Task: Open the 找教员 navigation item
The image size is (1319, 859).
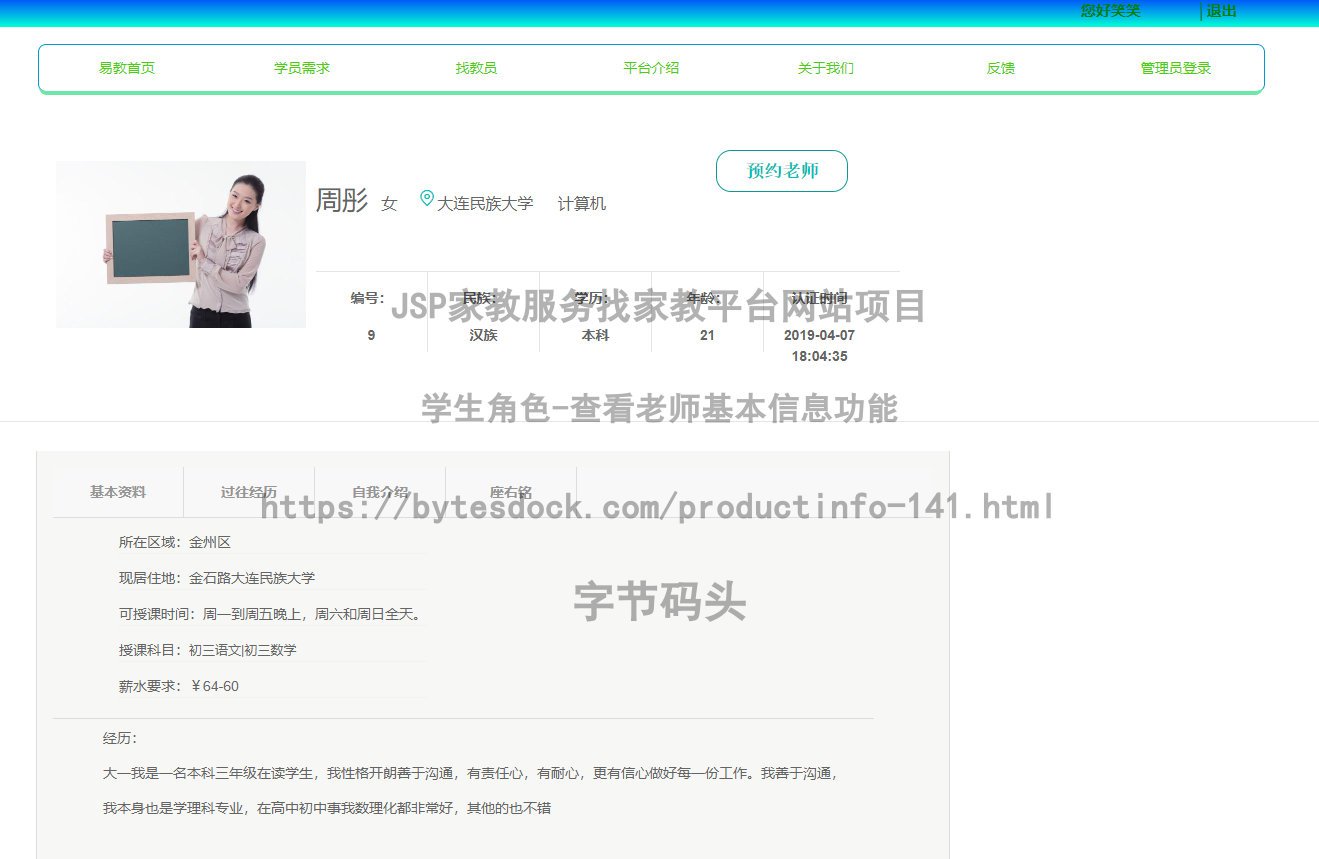Action: point(476,68)
